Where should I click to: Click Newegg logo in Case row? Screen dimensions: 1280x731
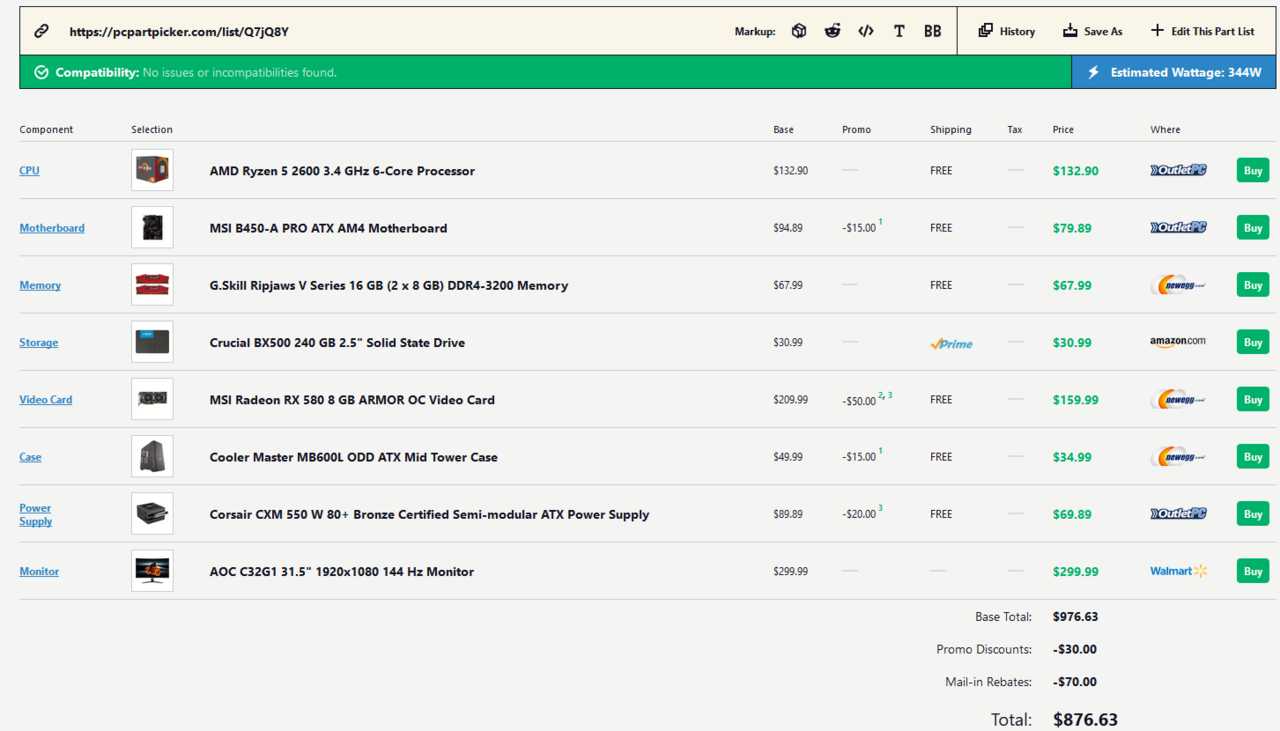[1178, 456]
